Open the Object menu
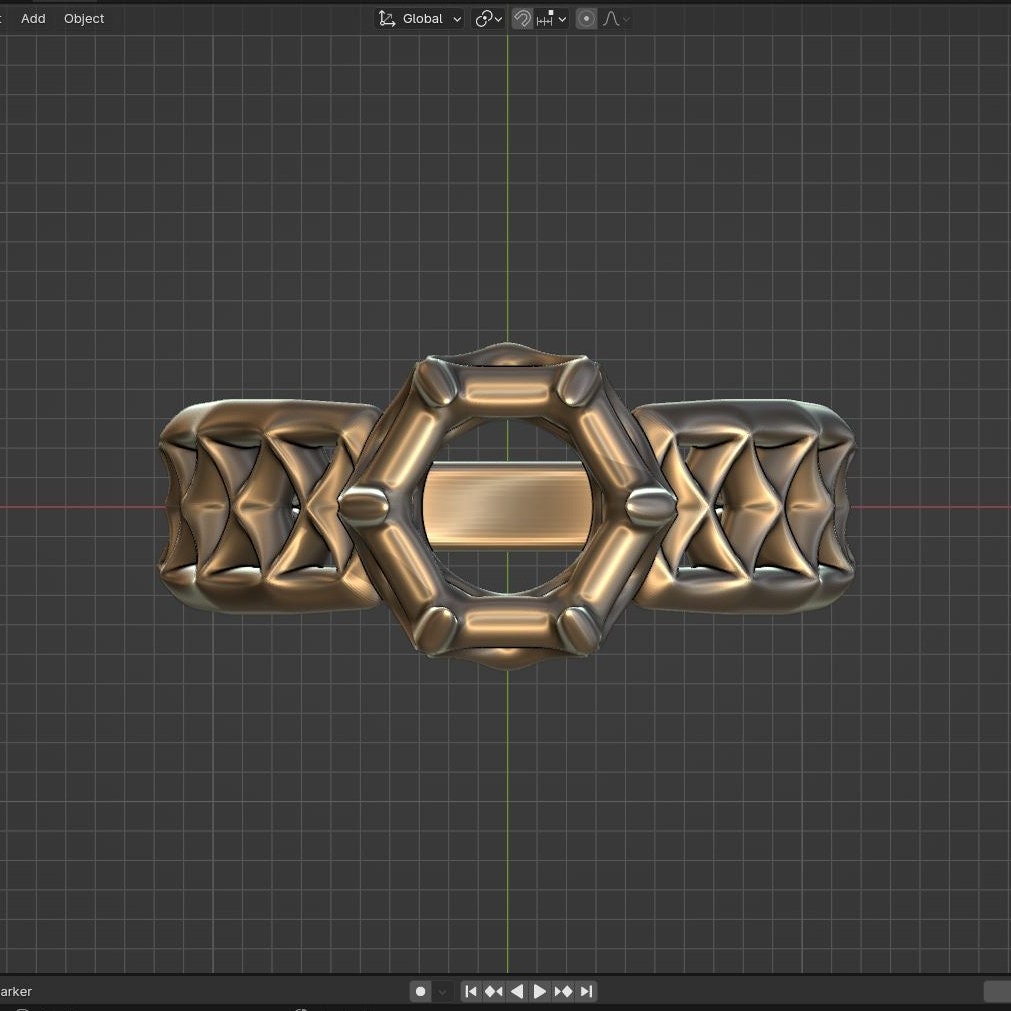This screenshot has height=1011, width=1011. pos(84,19)
